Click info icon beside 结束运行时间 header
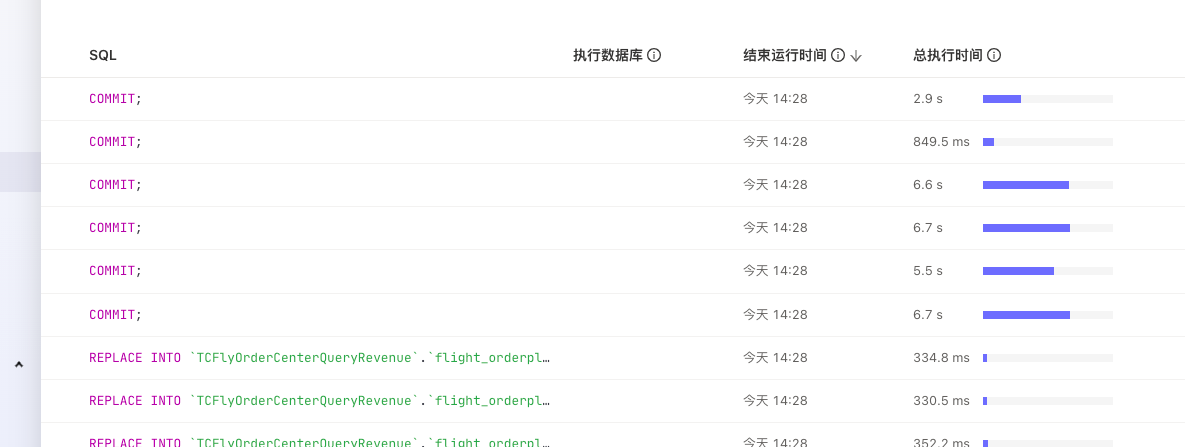The height and width of the screenshot is (447, 1185). coord(838,56)
